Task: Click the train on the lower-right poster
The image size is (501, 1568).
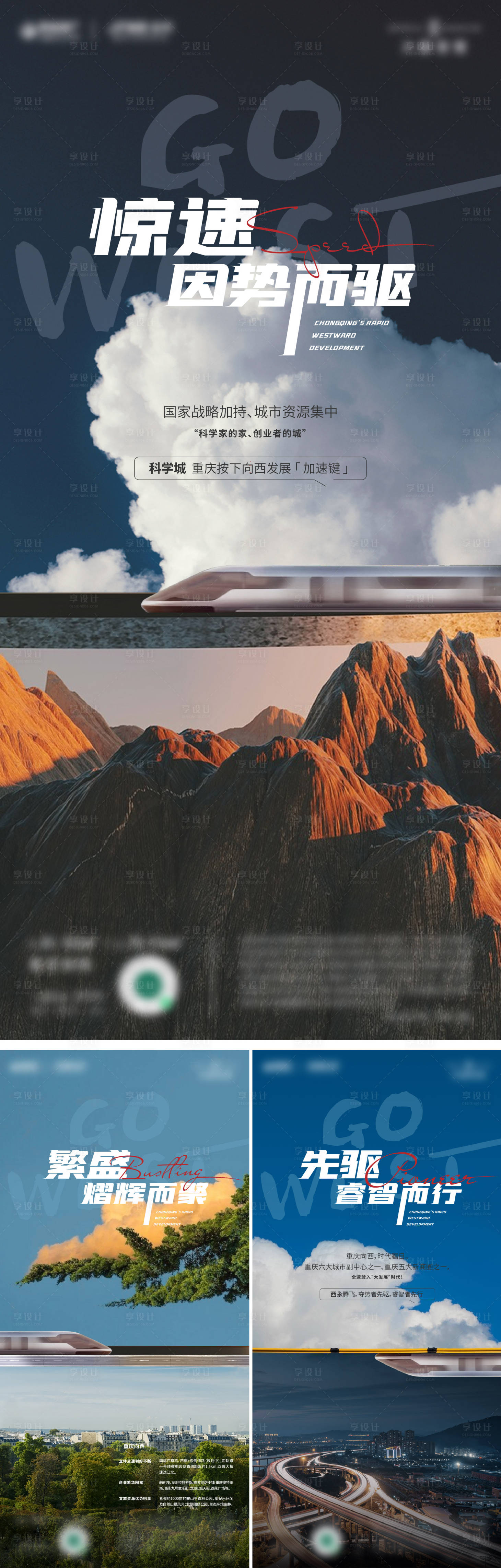Action: click(x=438, y=1364)
